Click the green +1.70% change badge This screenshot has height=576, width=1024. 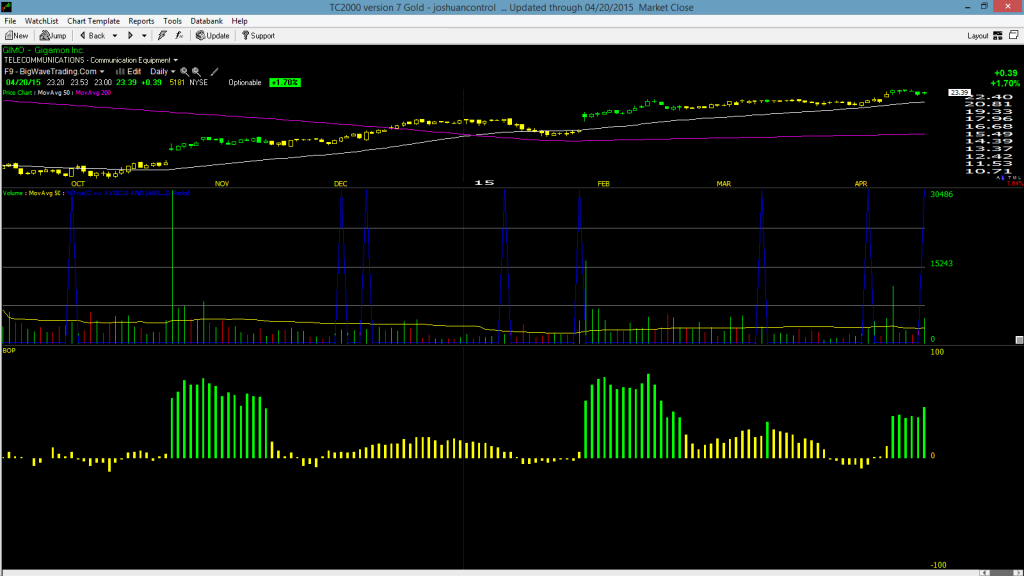click(x=285, y=82)
